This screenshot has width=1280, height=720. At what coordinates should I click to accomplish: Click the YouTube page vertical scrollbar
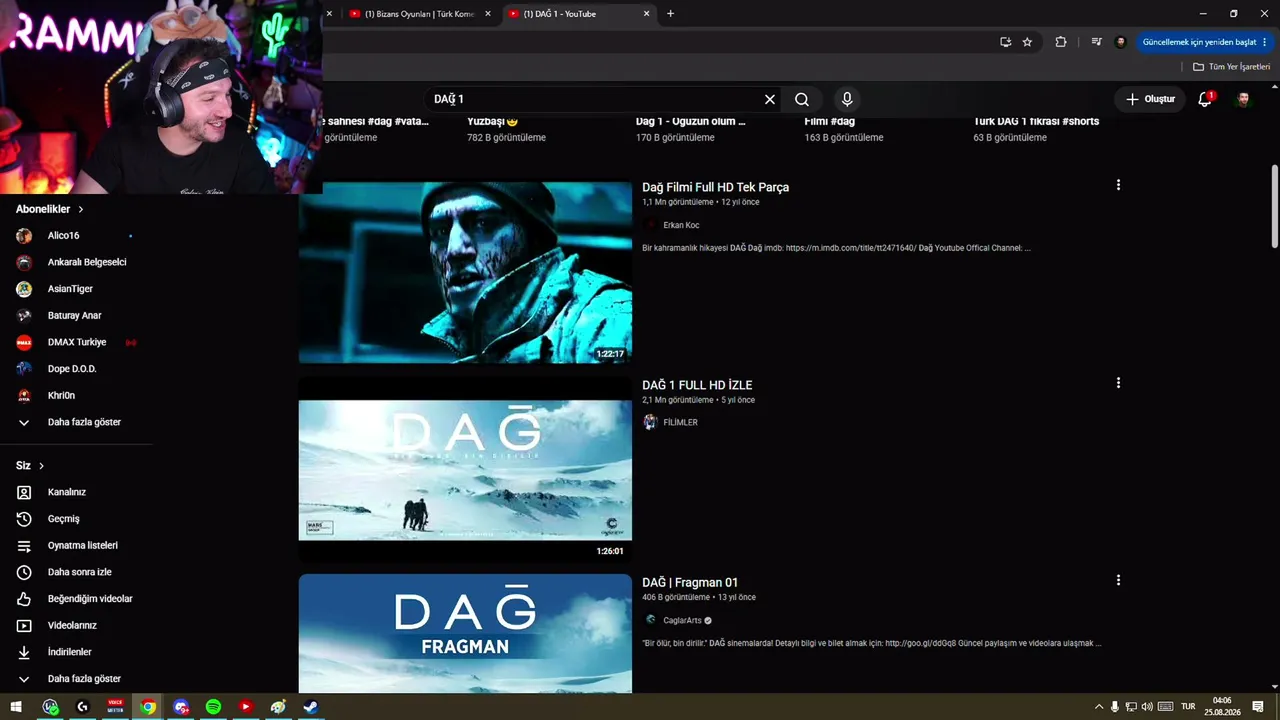[1274, 206]
